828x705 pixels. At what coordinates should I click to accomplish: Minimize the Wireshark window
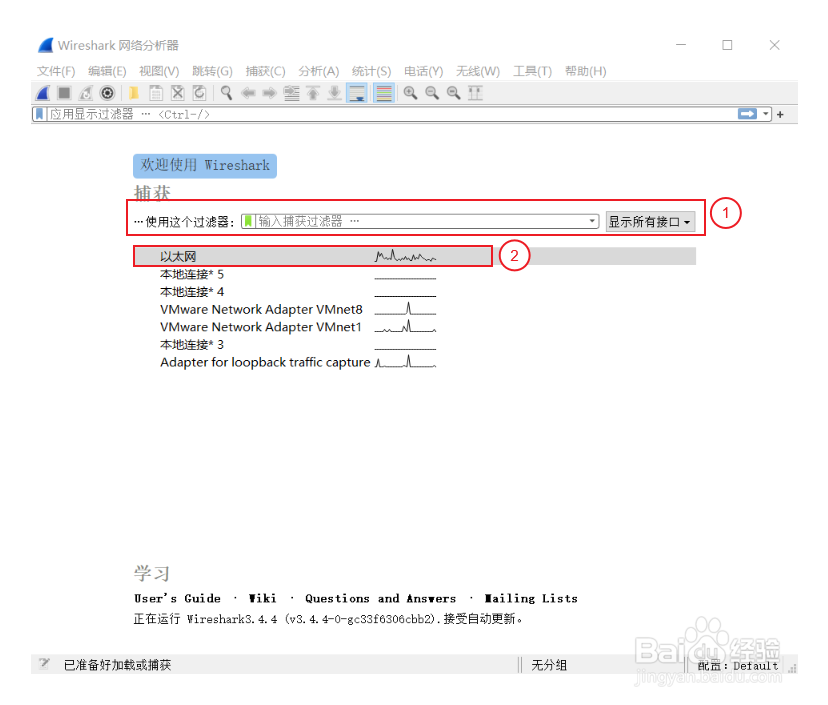tap(681, 45)
